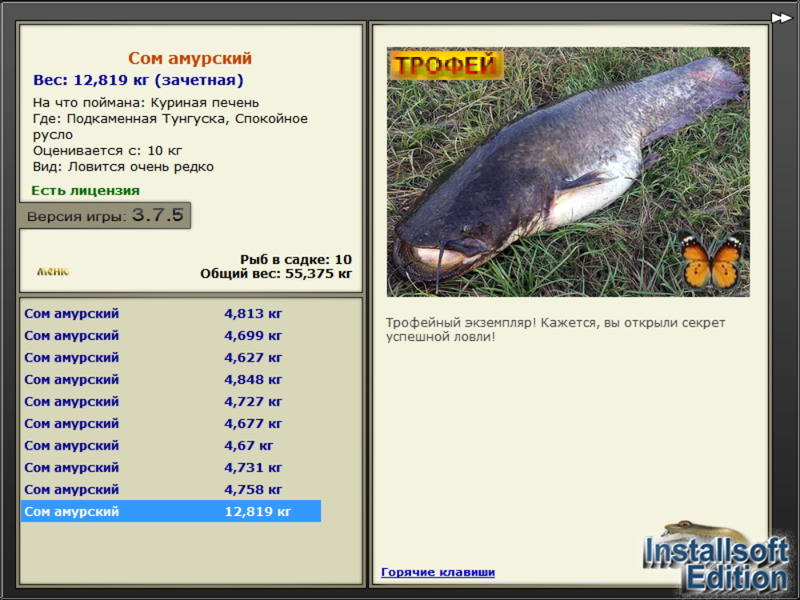
Task: Open the Горячие клавиши link
Action: click(438, 572)
